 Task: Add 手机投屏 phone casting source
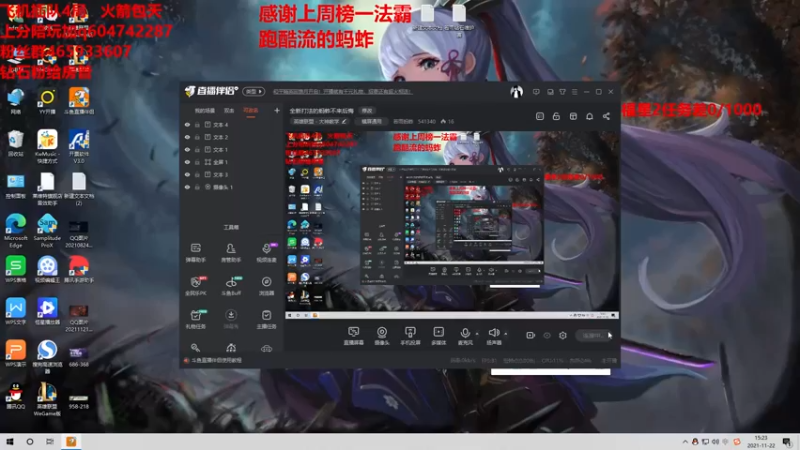[410, 336]
